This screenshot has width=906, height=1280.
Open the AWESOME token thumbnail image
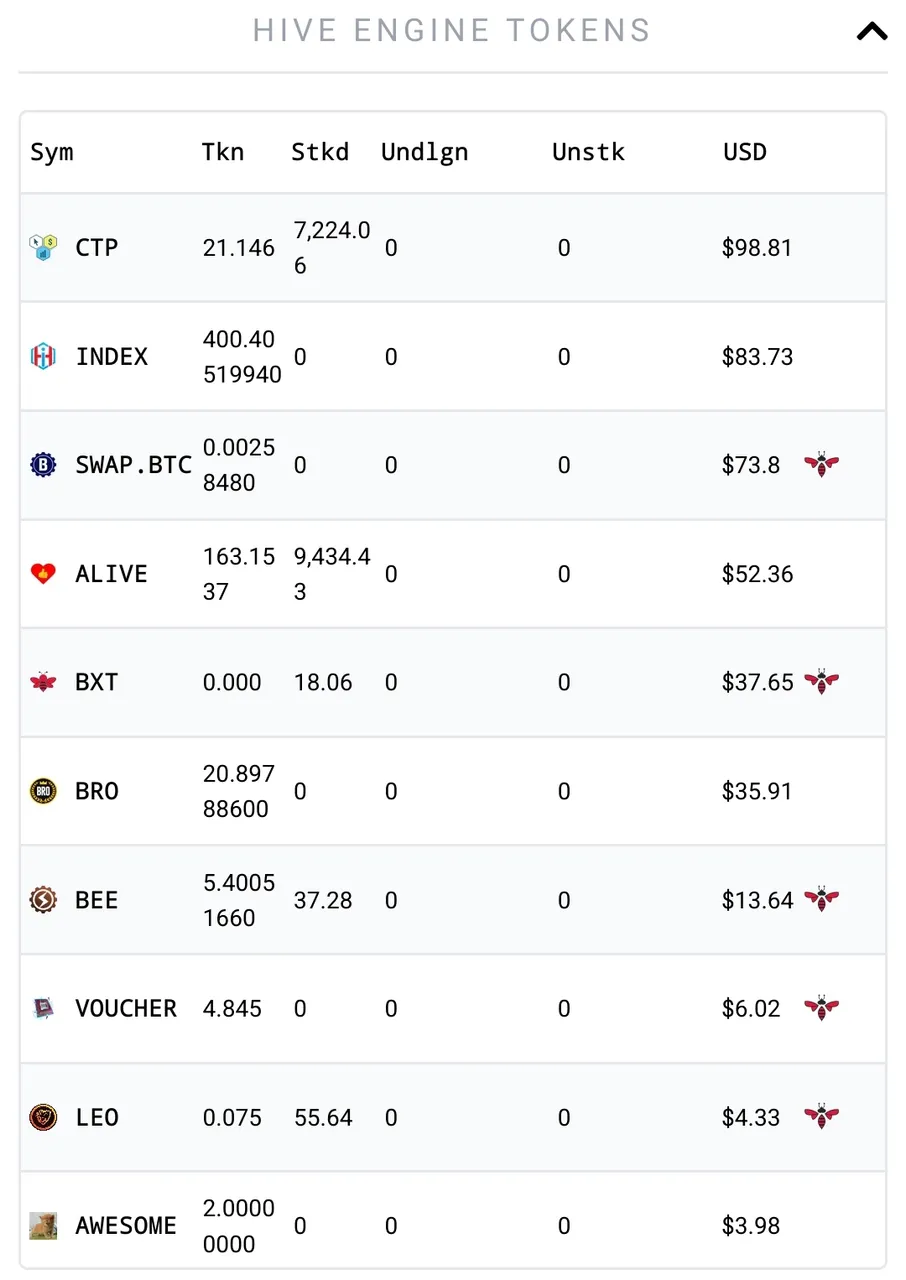(43, 1226)
